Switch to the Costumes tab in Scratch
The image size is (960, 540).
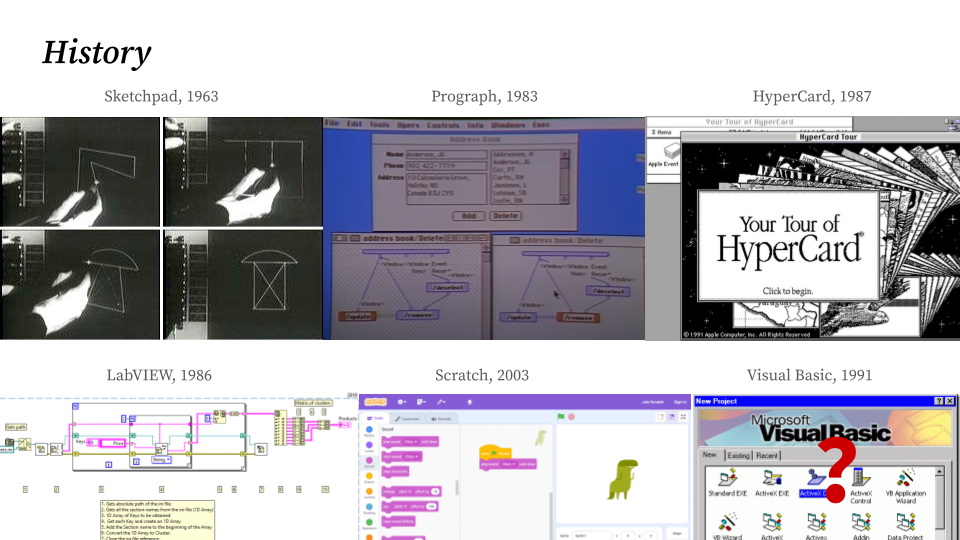pos(408,418)
